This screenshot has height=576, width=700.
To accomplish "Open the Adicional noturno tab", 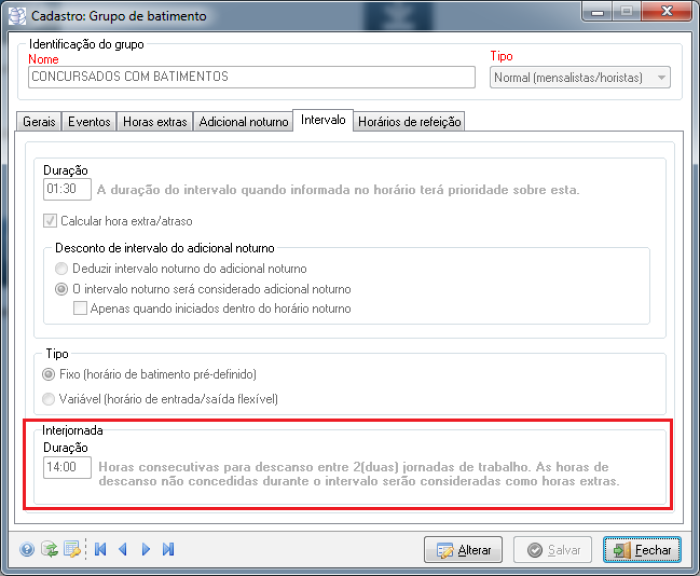I will pos(242,122).
